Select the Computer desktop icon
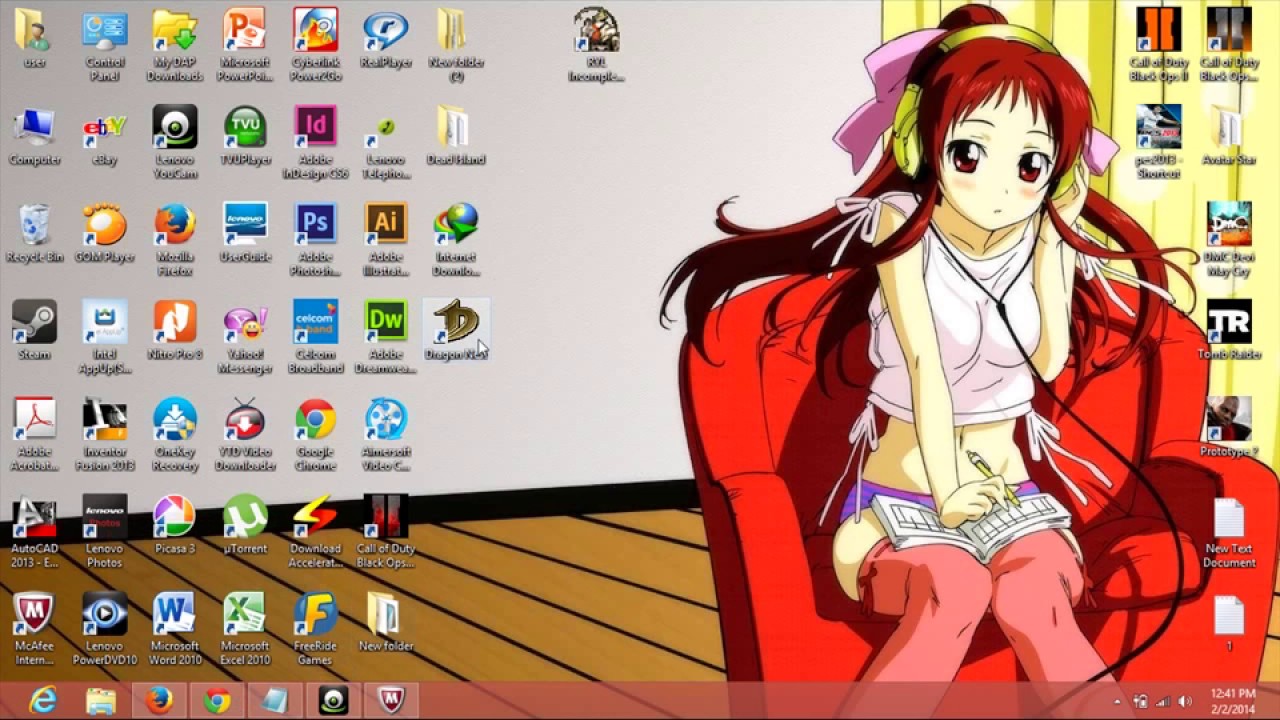Viewport: 1280px width, 720px height. (35, 136)
